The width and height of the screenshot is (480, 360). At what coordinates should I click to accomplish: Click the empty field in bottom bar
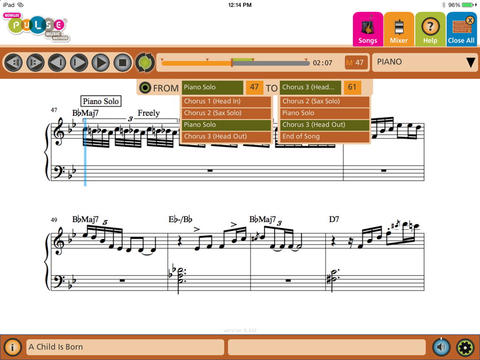click(x=327, y=347)
